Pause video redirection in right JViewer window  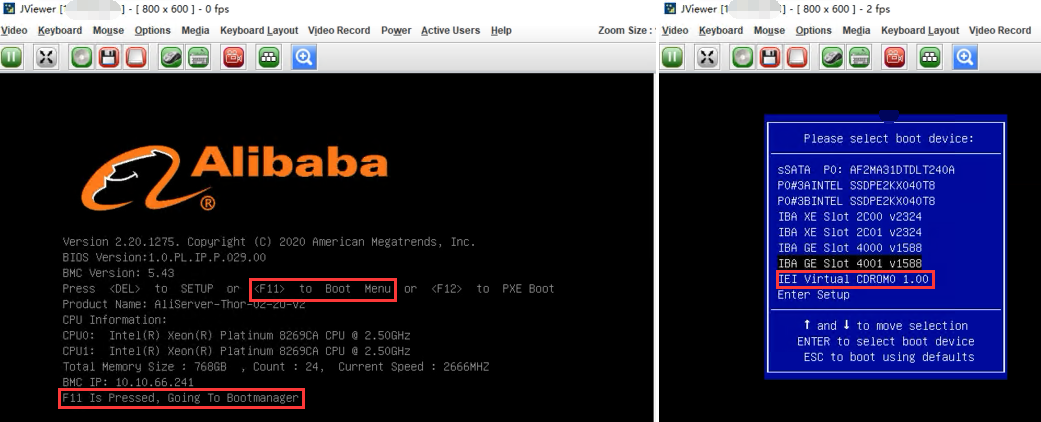tap(673, 58)
